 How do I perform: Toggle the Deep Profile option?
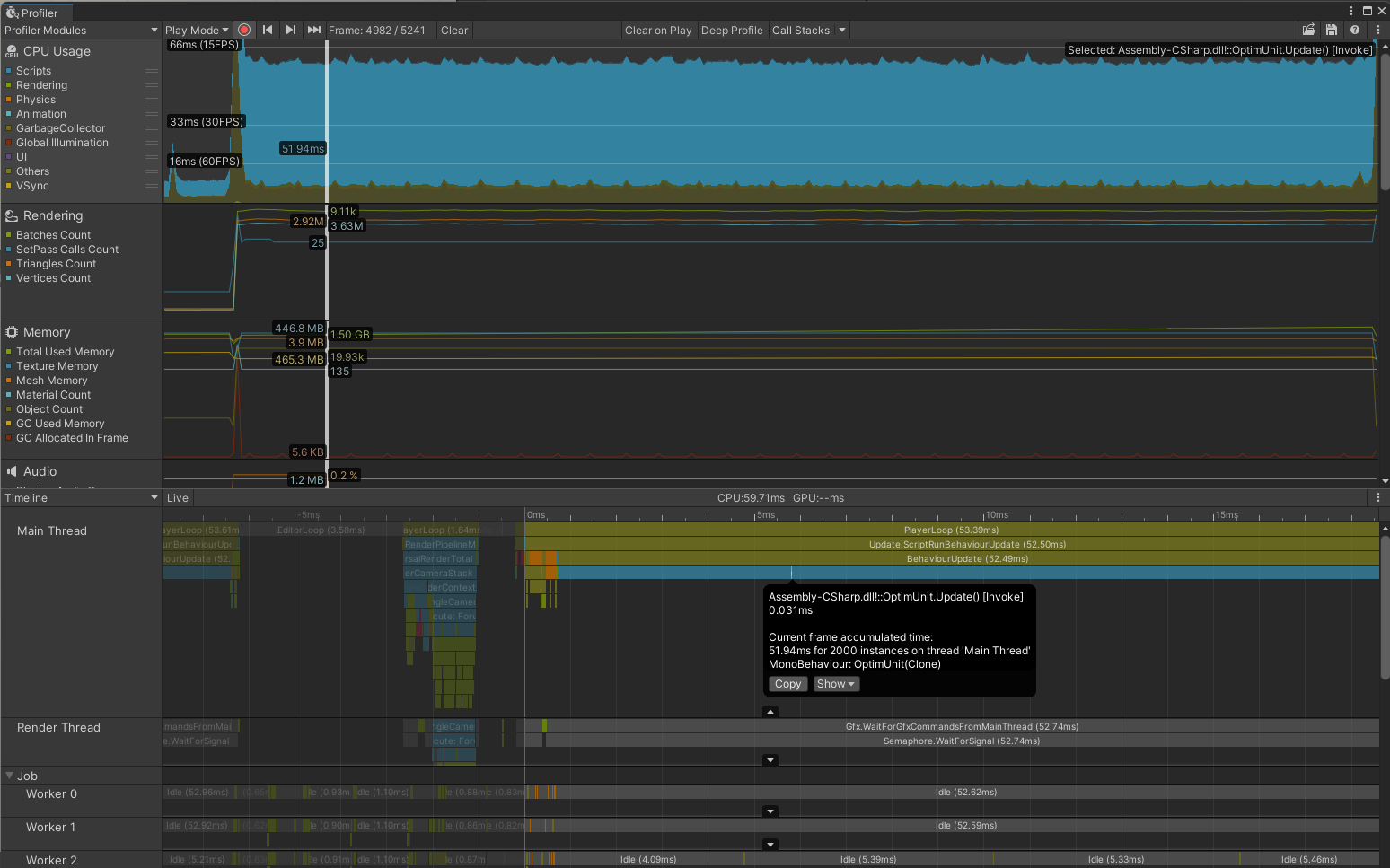[731, 30]
